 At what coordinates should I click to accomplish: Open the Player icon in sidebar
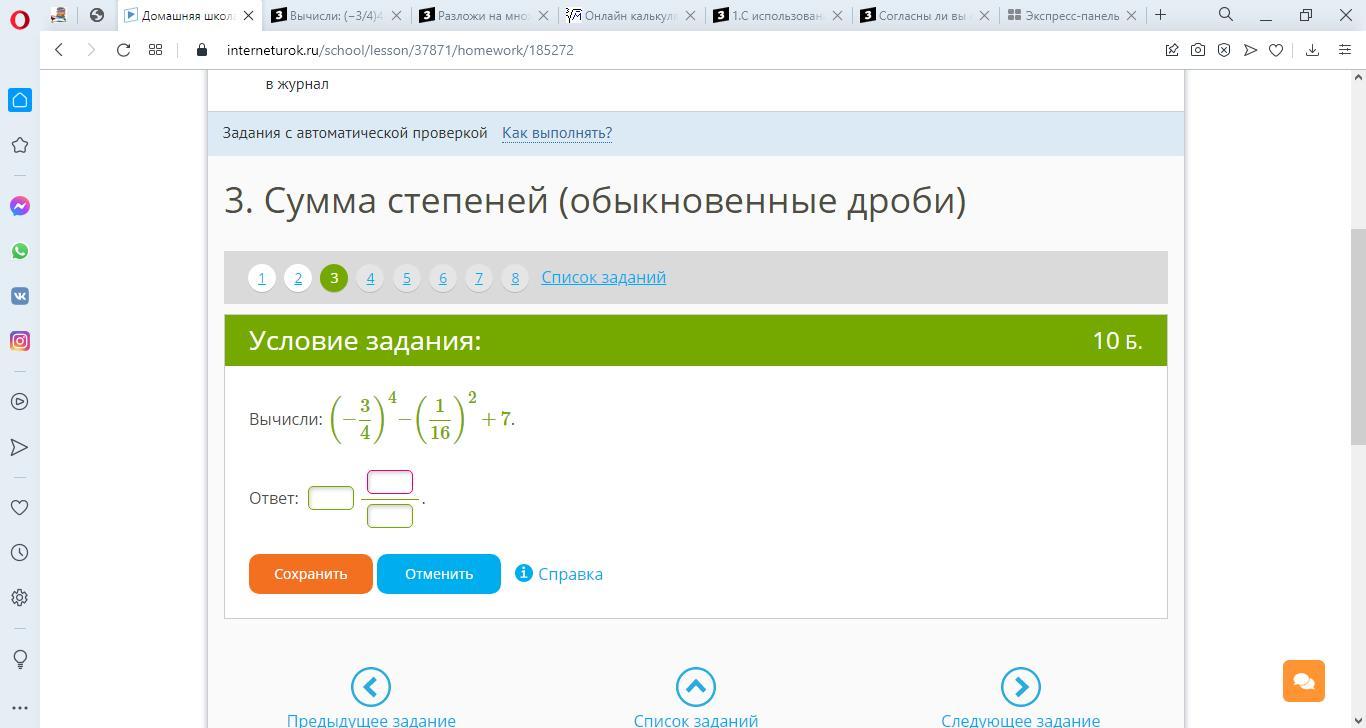tap(20, 402)
